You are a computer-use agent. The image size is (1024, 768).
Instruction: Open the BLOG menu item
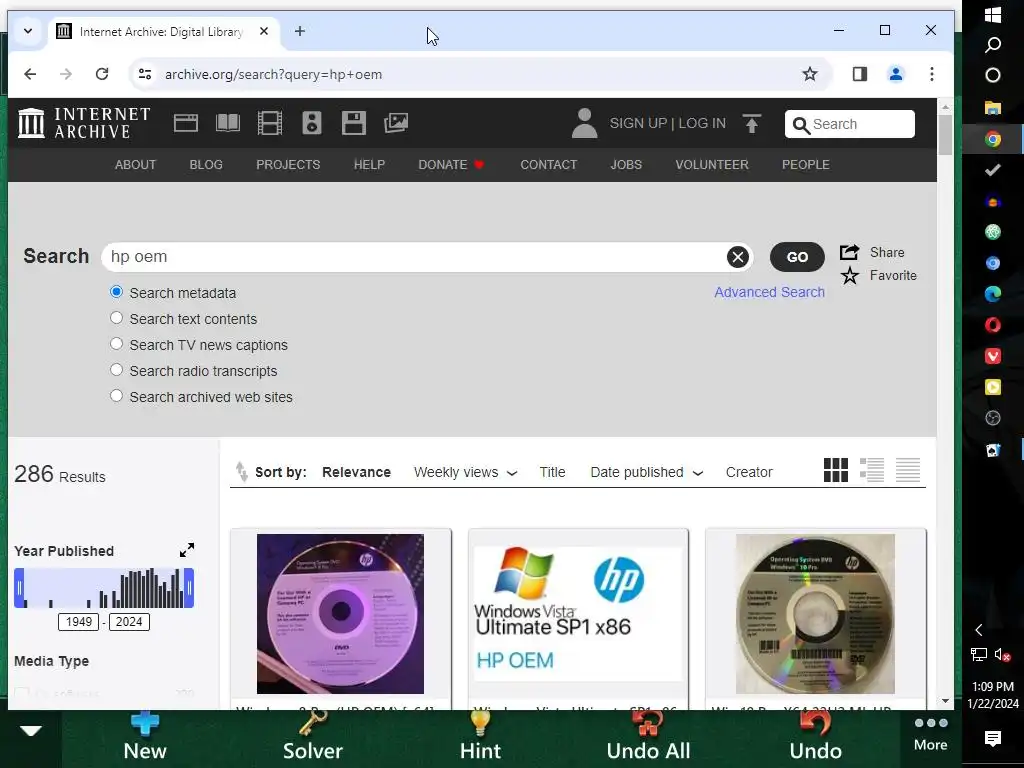206,165
